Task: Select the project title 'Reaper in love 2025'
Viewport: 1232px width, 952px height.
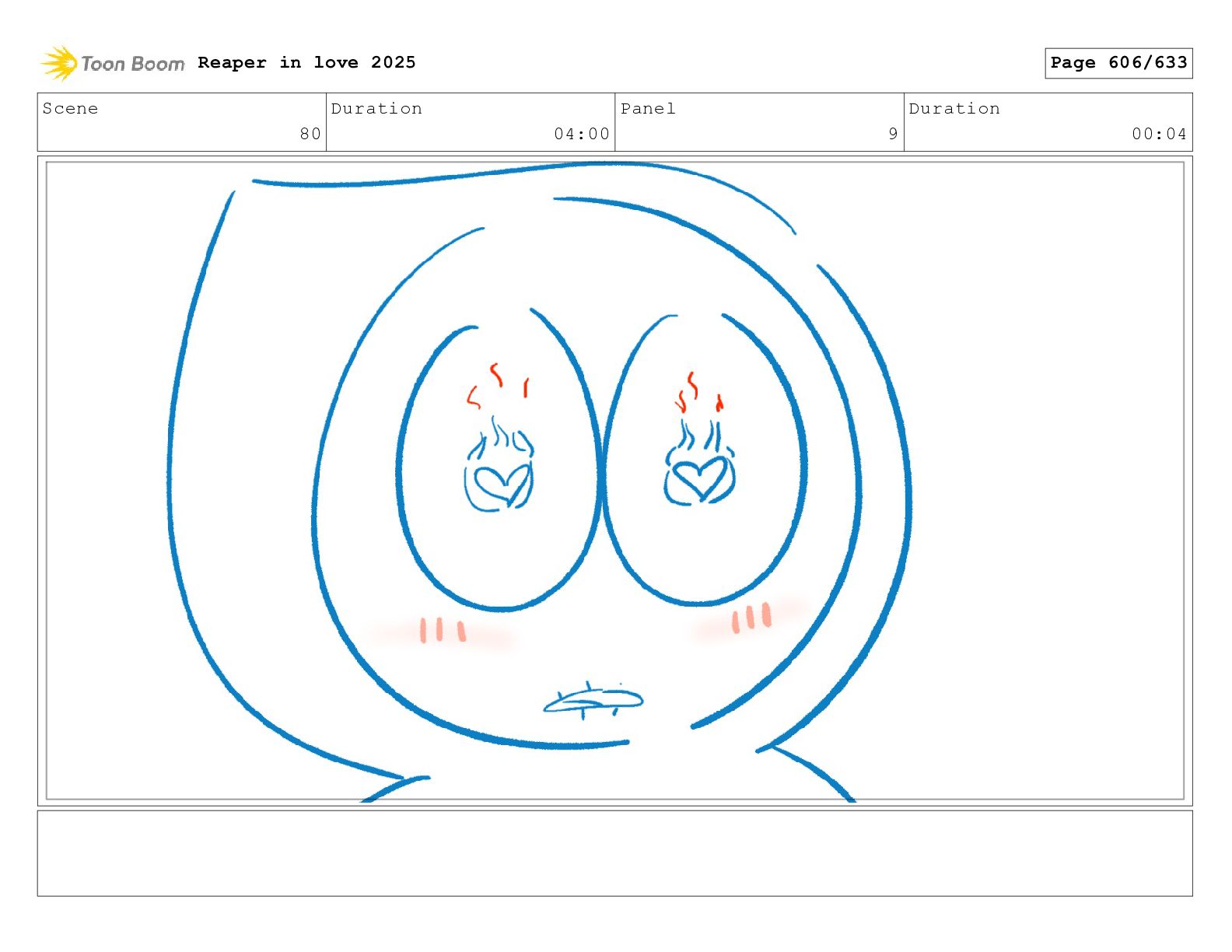Action: click(x=306, y=62)
